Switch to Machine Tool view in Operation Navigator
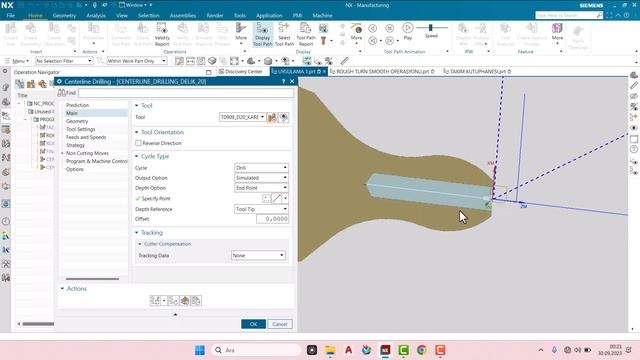The image size is (640, 360). [x=31, y=84]
